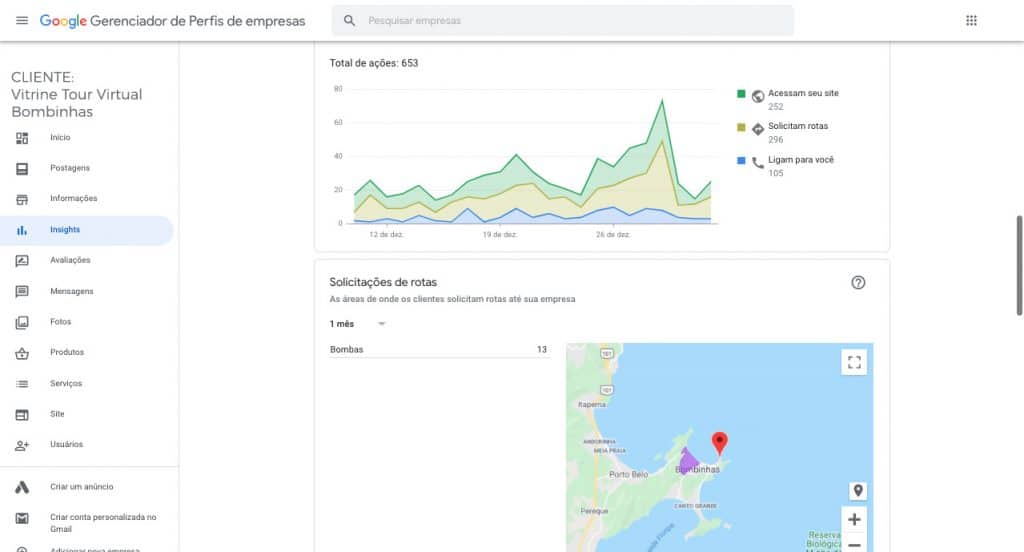Viewport: 1024px width, 552px height.
Task: Click the yellow Solicitam rotas swatch
Action: pos(741,127)
